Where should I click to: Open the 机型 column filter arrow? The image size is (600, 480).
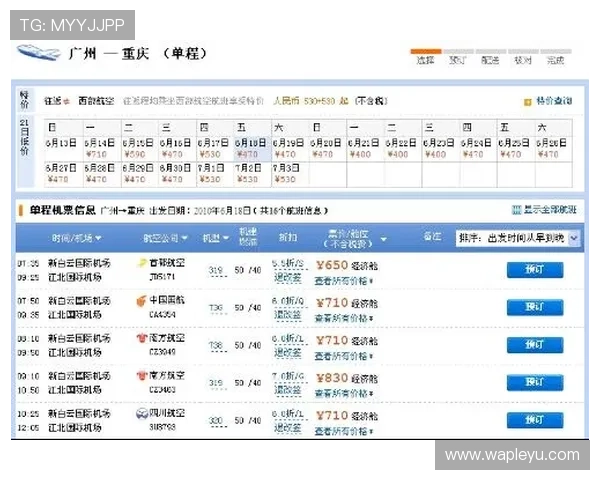coord(226,238)
